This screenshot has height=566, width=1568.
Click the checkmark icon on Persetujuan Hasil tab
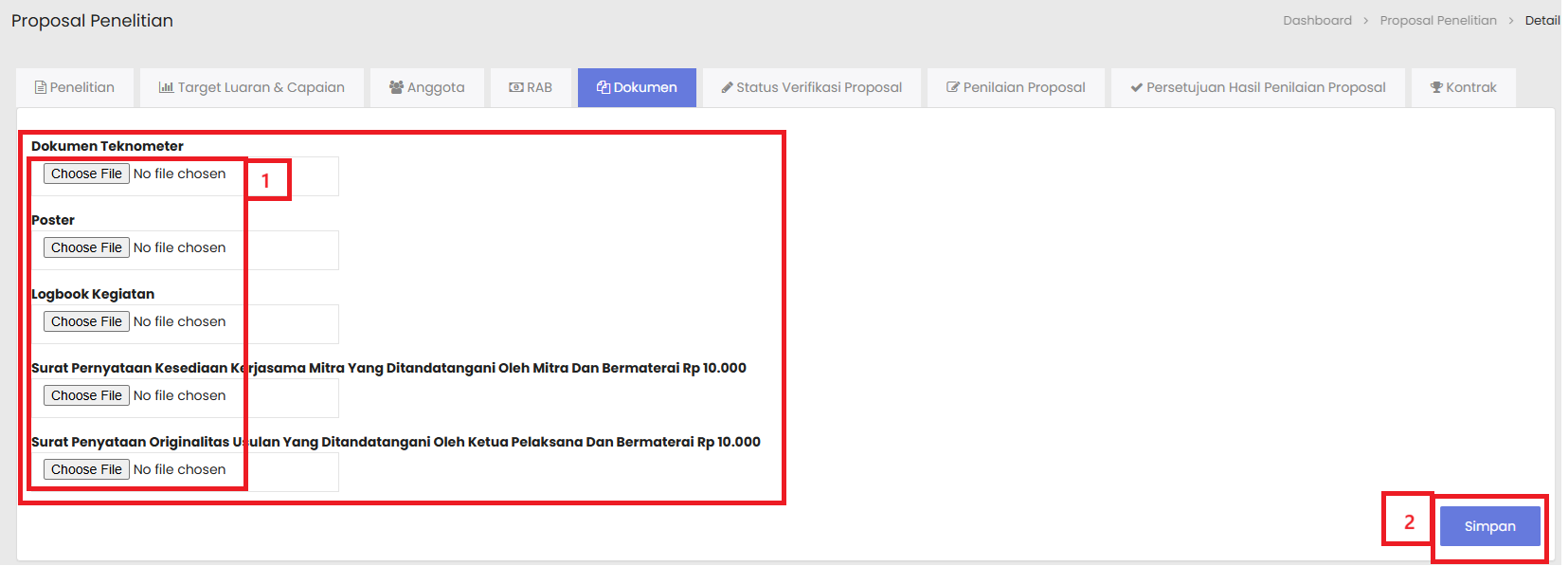1136,88
